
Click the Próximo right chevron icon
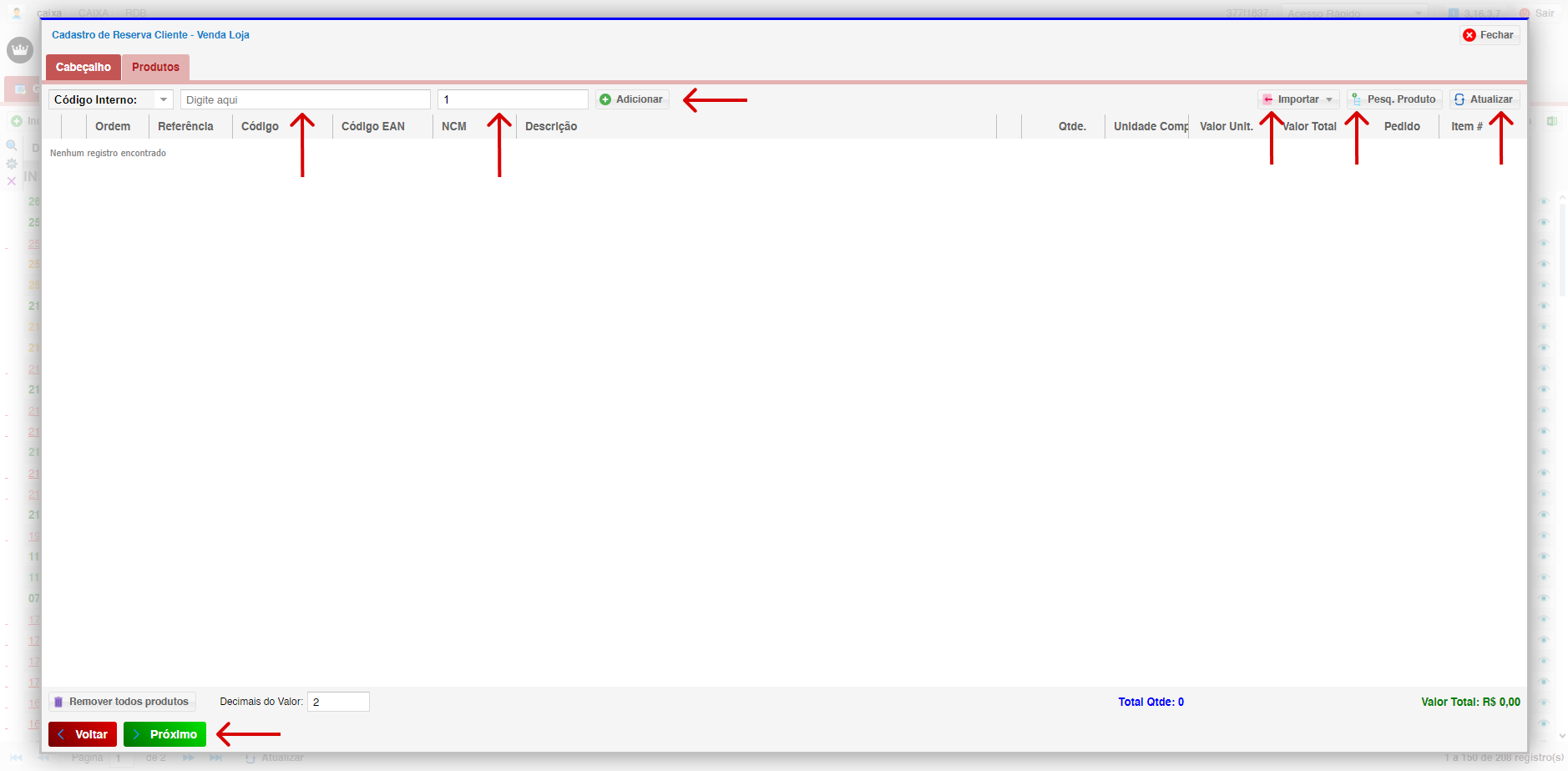137,734
